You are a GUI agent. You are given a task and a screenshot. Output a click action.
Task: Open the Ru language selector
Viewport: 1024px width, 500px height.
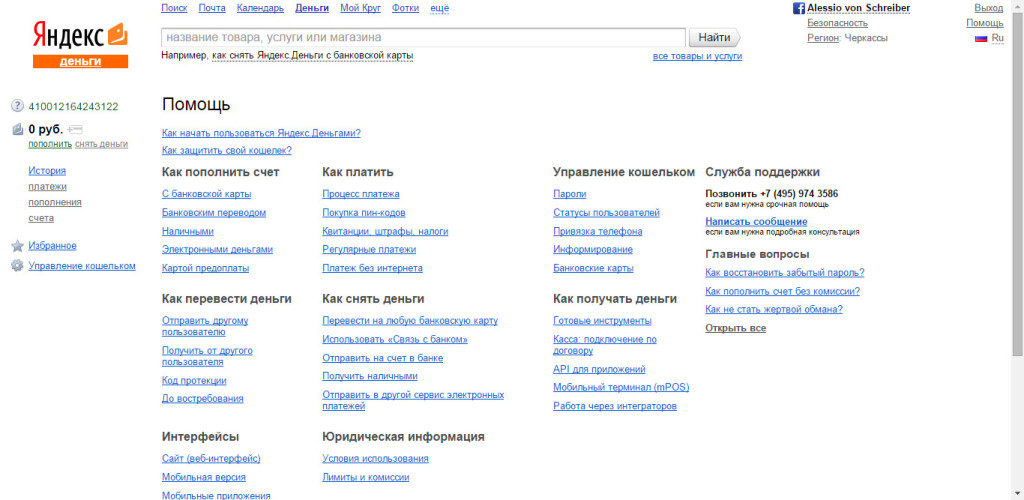pyautogui.click(x=997, y=38)
